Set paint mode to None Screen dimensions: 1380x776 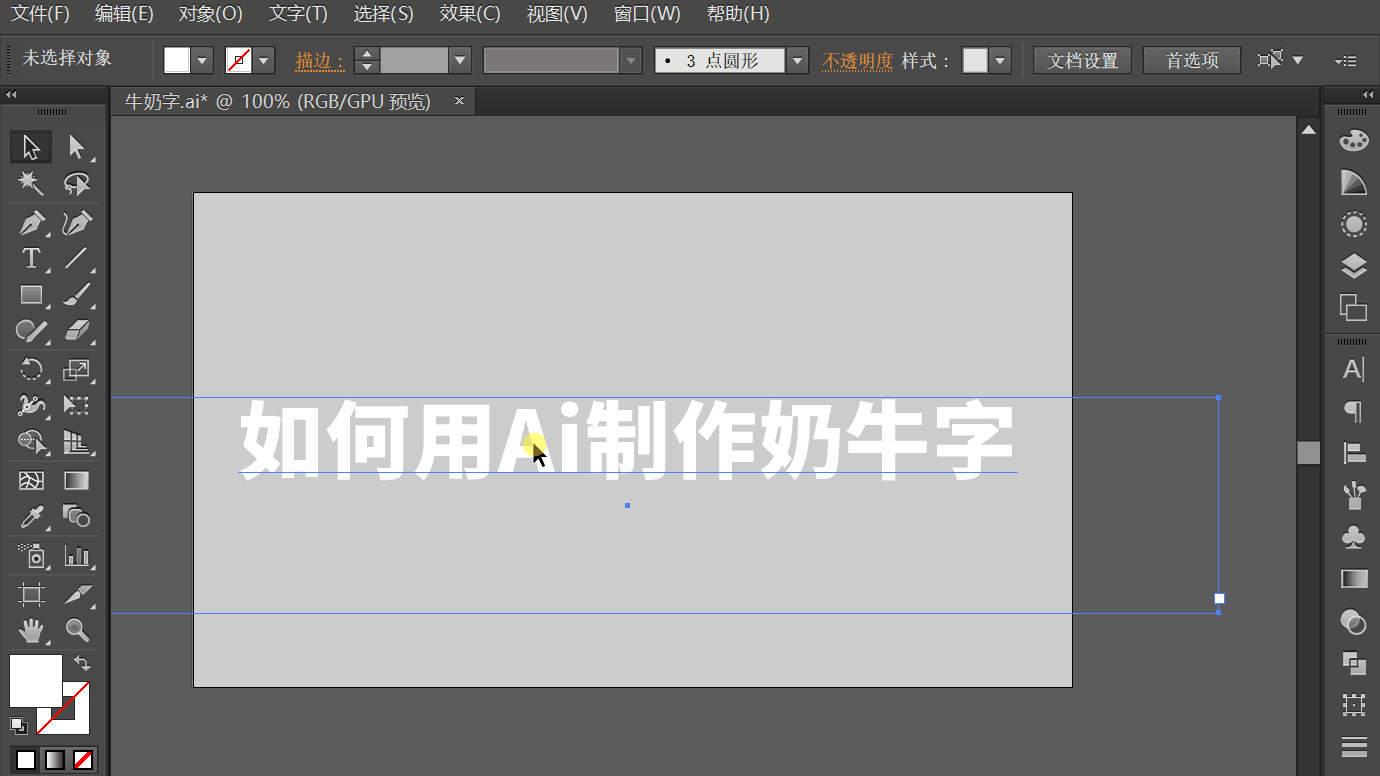(84, 760)
